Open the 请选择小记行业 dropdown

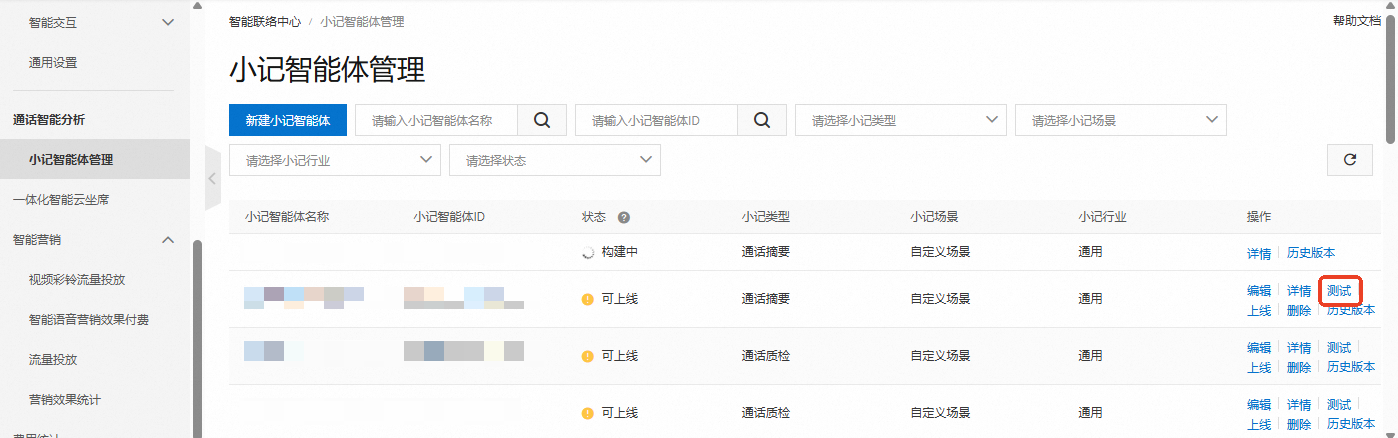(x=334, y=160)
